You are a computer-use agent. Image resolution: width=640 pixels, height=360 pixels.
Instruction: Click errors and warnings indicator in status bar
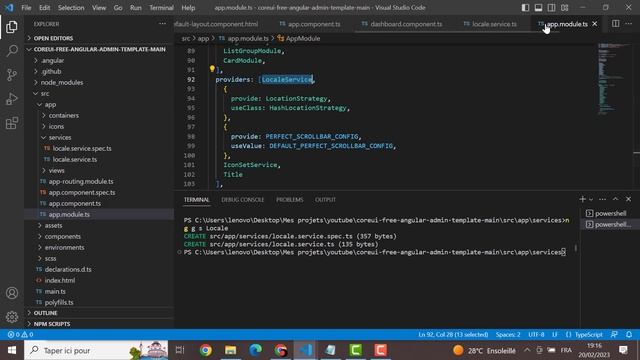coord(20,335)
